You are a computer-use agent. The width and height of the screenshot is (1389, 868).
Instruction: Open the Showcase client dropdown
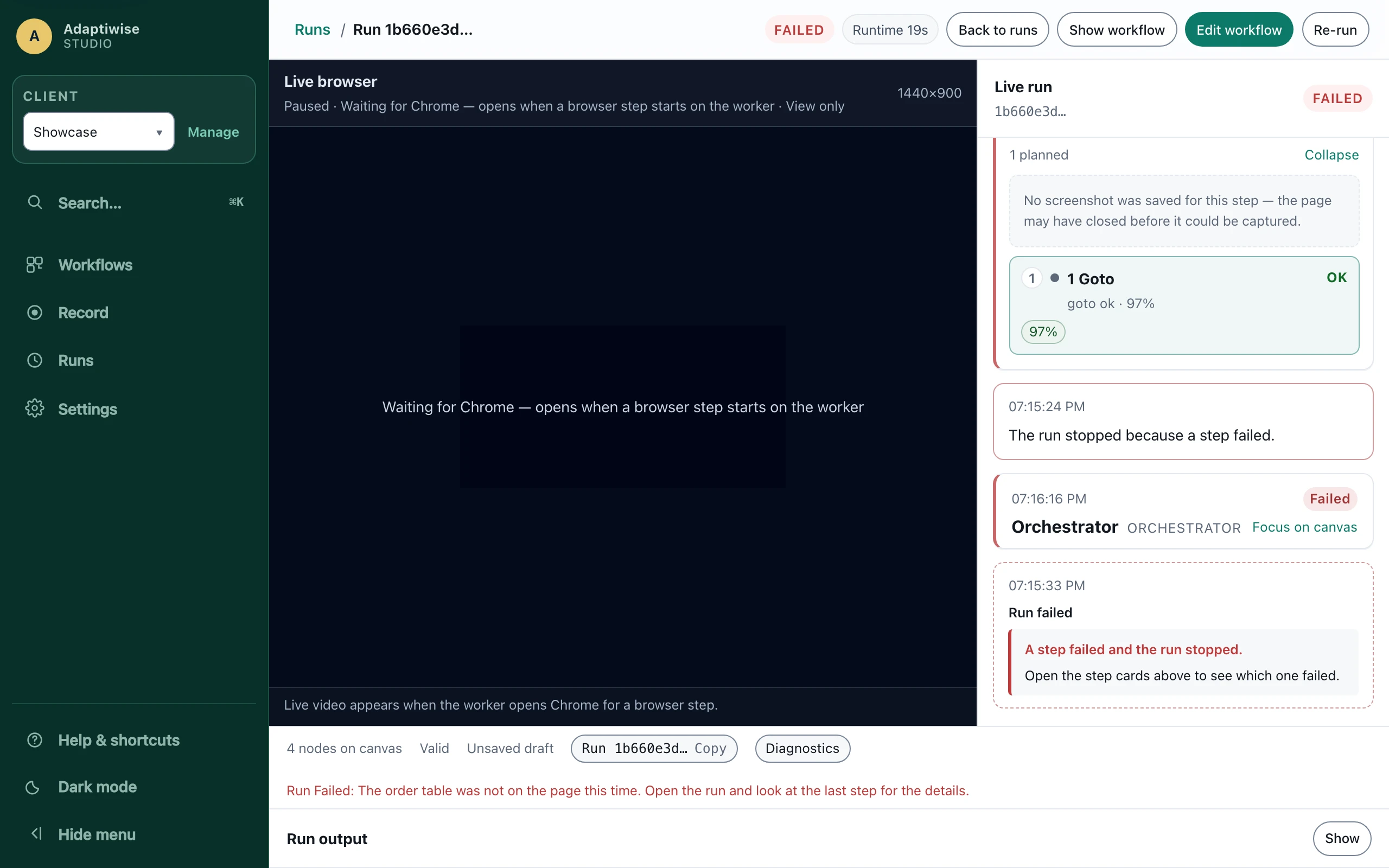tap(98, 131)
